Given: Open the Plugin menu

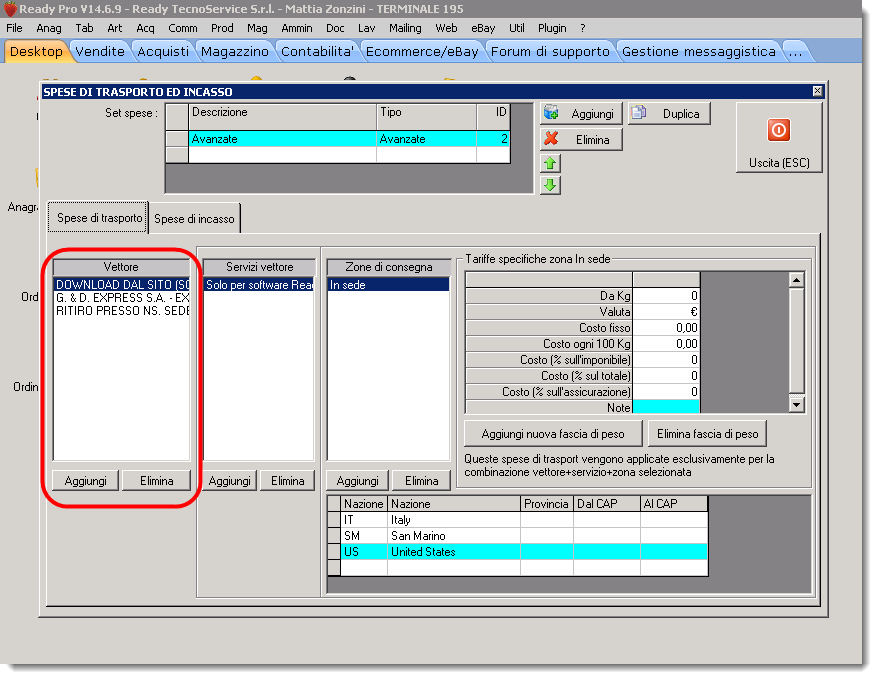Looking at the screenshot, I should 552,28.
